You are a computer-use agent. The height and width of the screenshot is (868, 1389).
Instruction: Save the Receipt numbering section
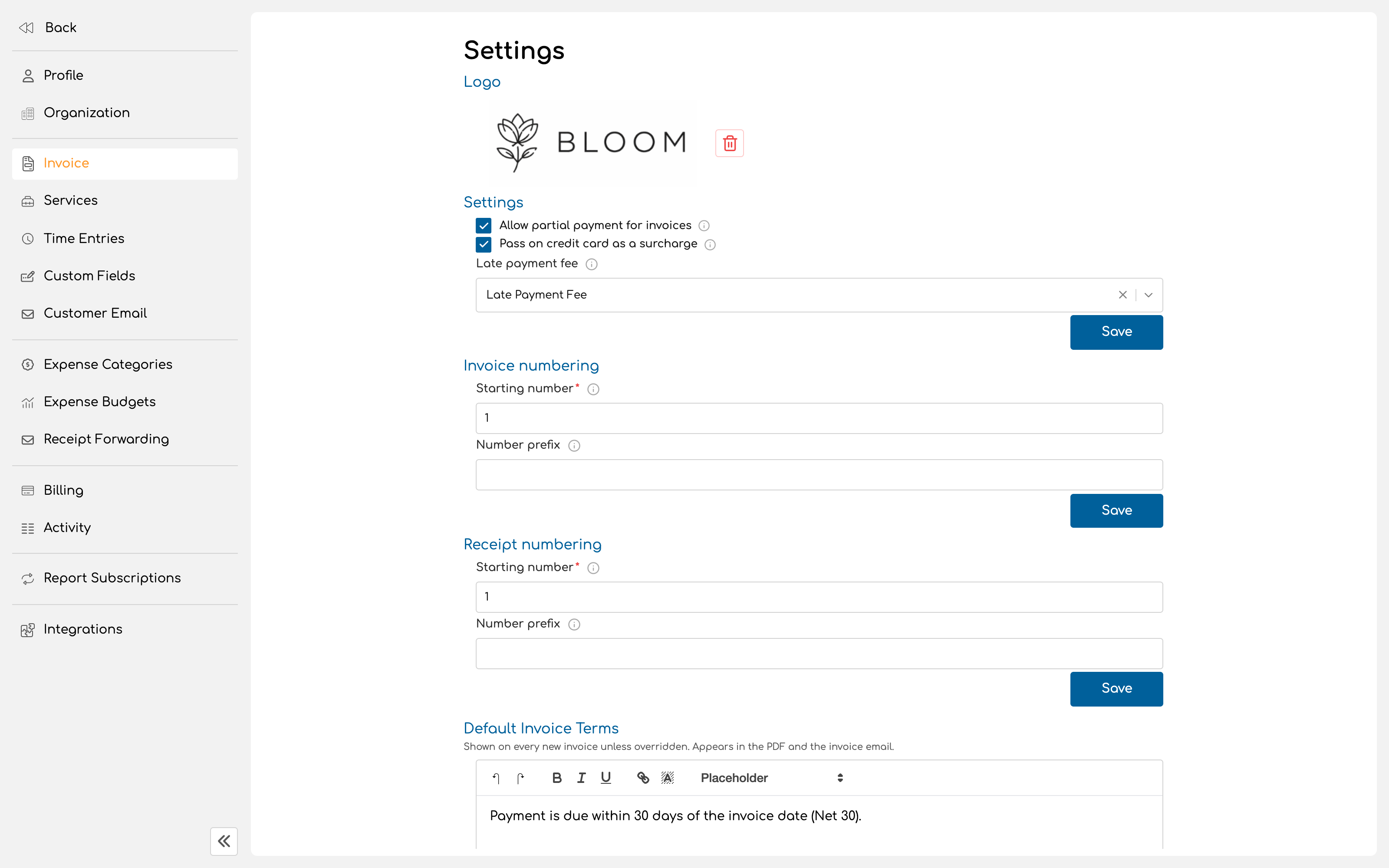coord(1116,688)
